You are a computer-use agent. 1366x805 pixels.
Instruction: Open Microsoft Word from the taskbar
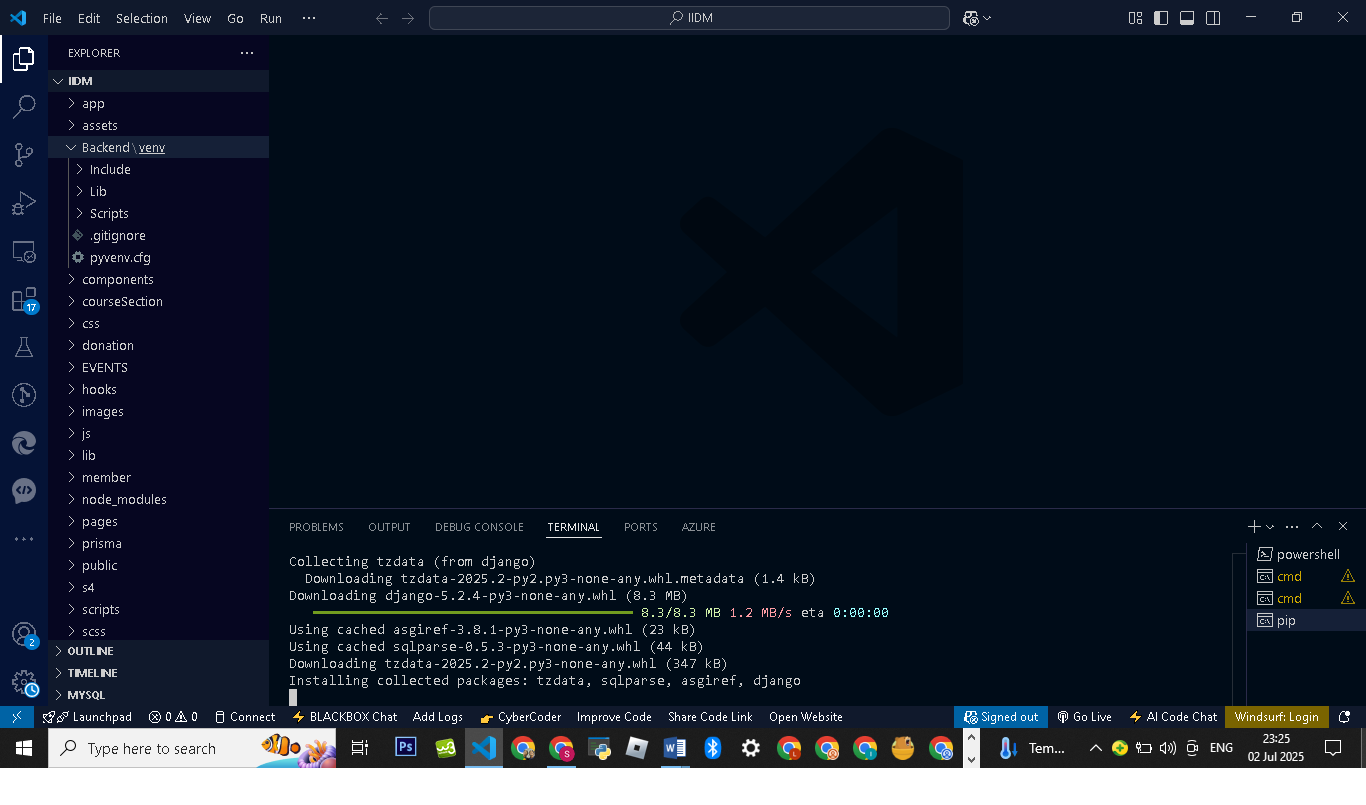674,748
